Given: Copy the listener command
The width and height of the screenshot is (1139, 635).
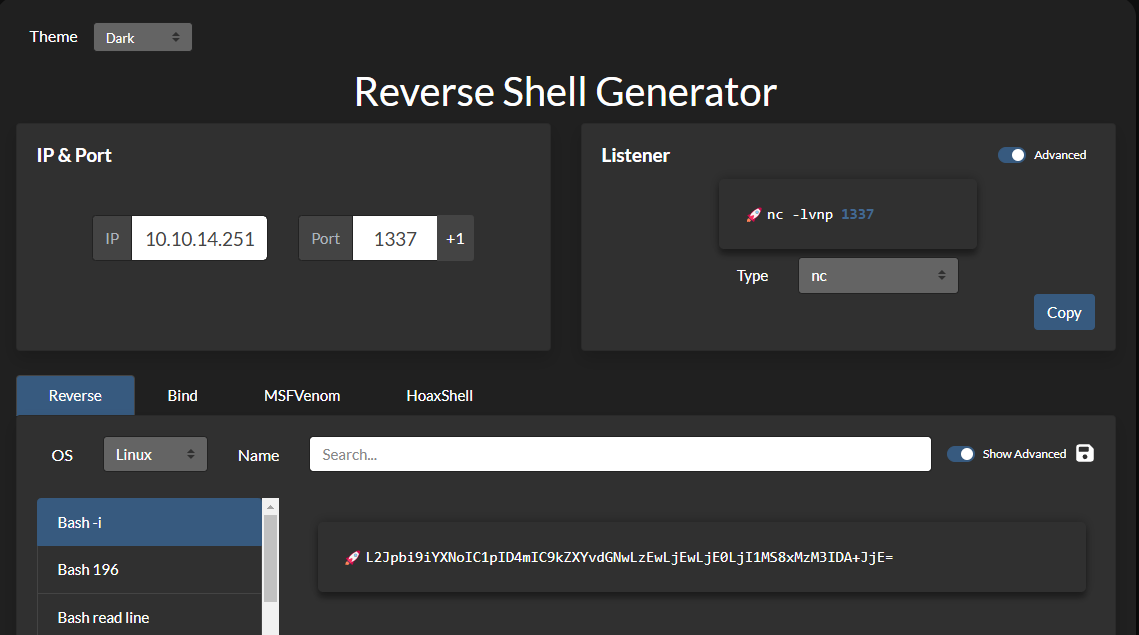Looking at the screenshot, I should point(1064,312).
